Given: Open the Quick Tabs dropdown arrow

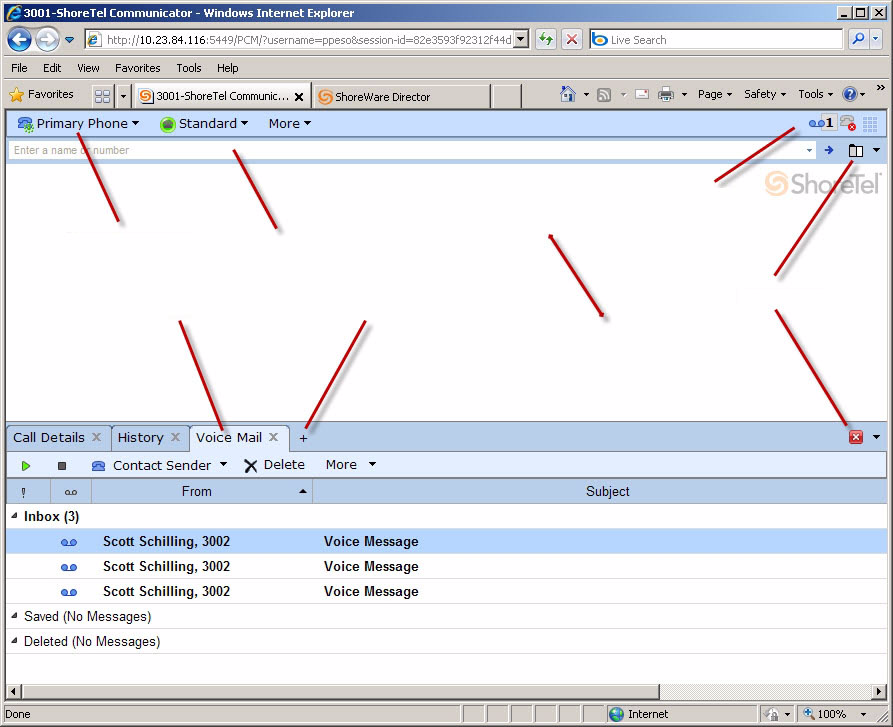Looking at the screenshot, I should tap(123, 96).
